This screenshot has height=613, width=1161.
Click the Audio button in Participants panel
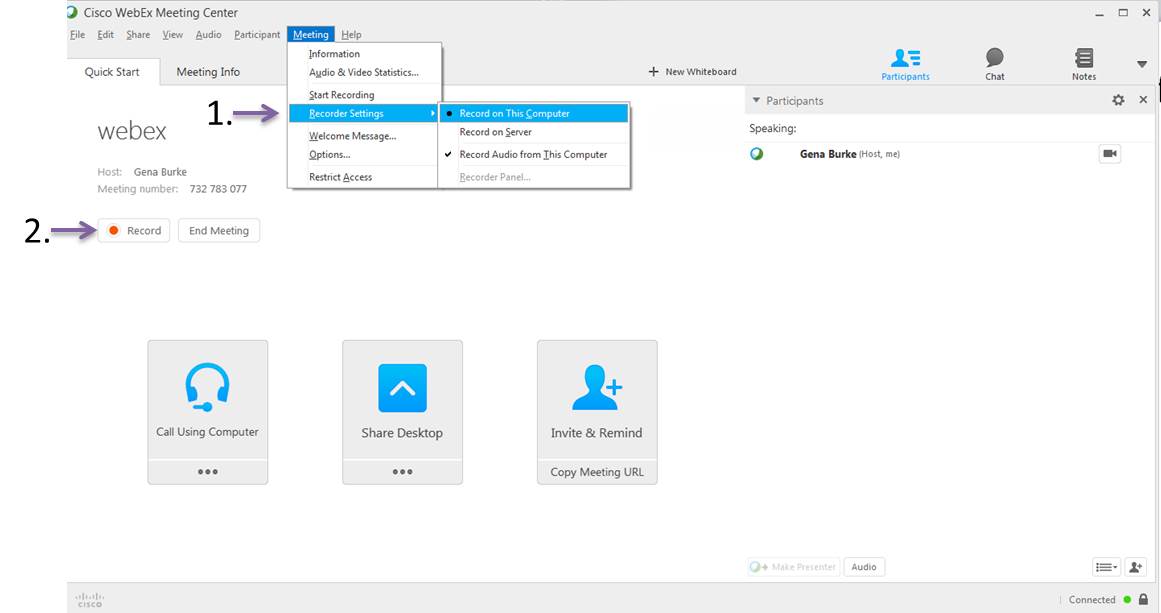pyautogui.click(x=864, y=567)
